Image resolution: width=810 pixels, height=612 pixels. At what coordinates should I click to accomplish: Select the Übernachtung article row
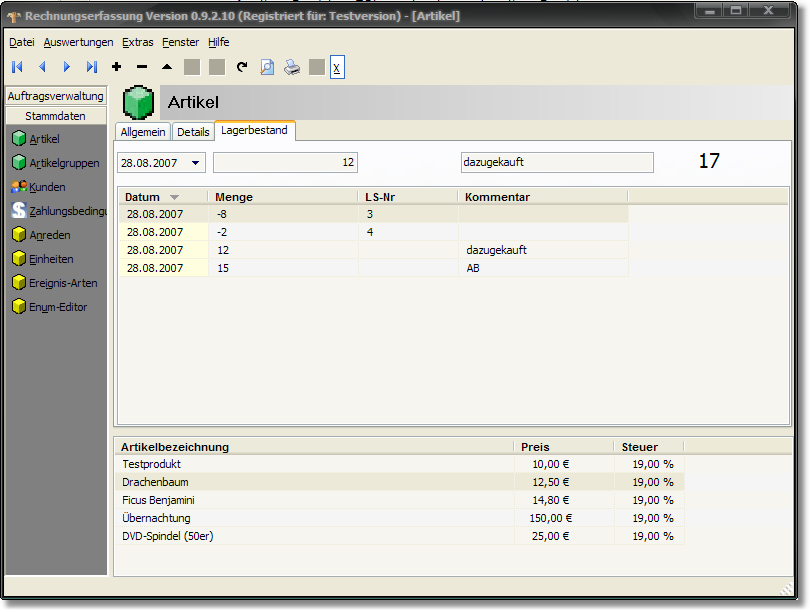coord(400,518)
